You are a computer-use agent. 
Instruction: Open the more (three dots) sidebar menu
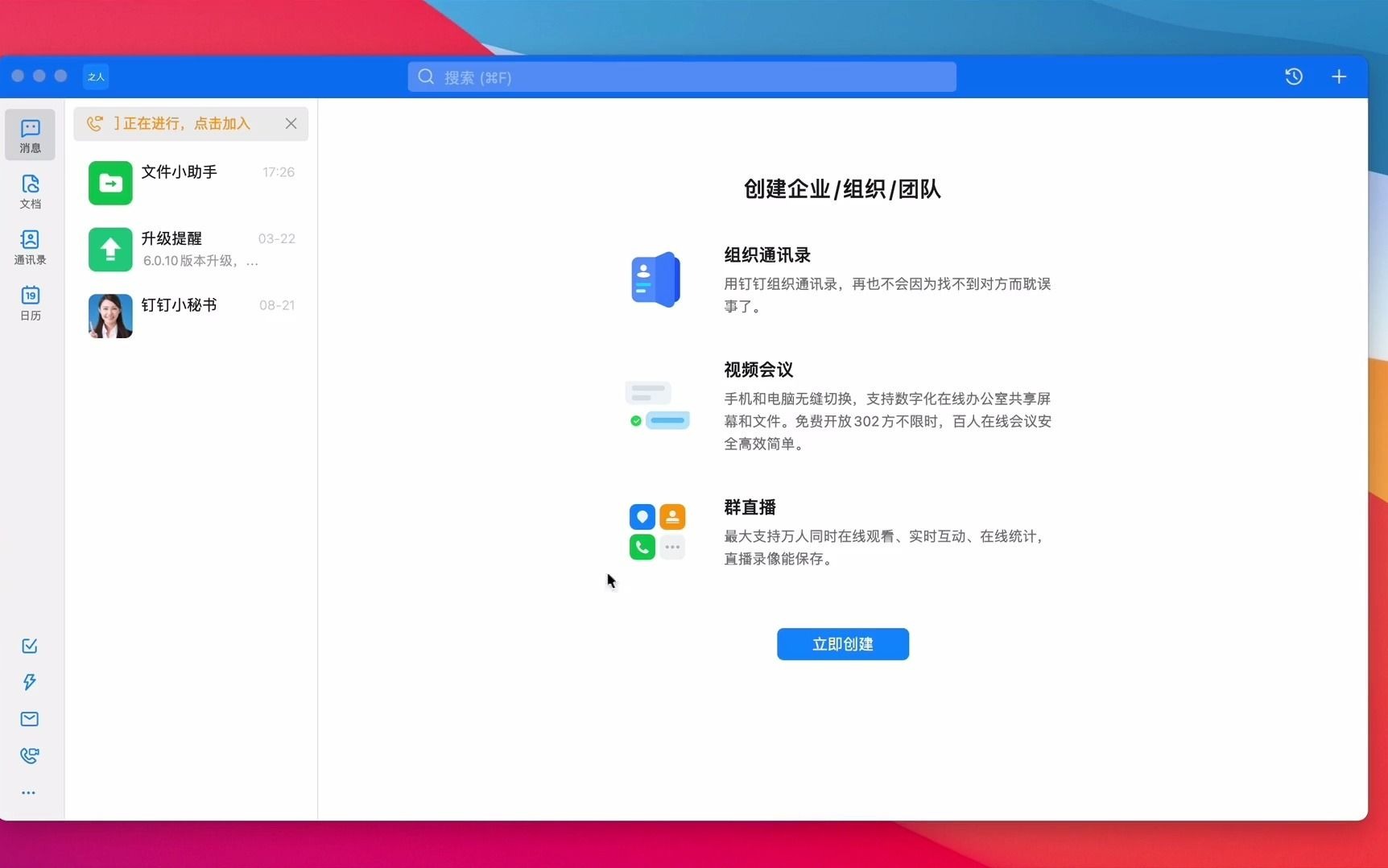(29, 792)
